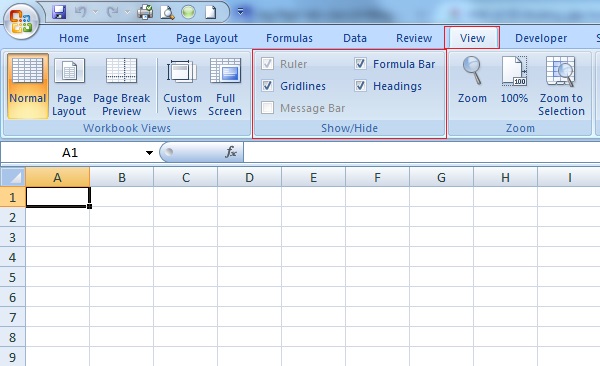Select column H header
The image size is (600, 366).
point(505,177)
